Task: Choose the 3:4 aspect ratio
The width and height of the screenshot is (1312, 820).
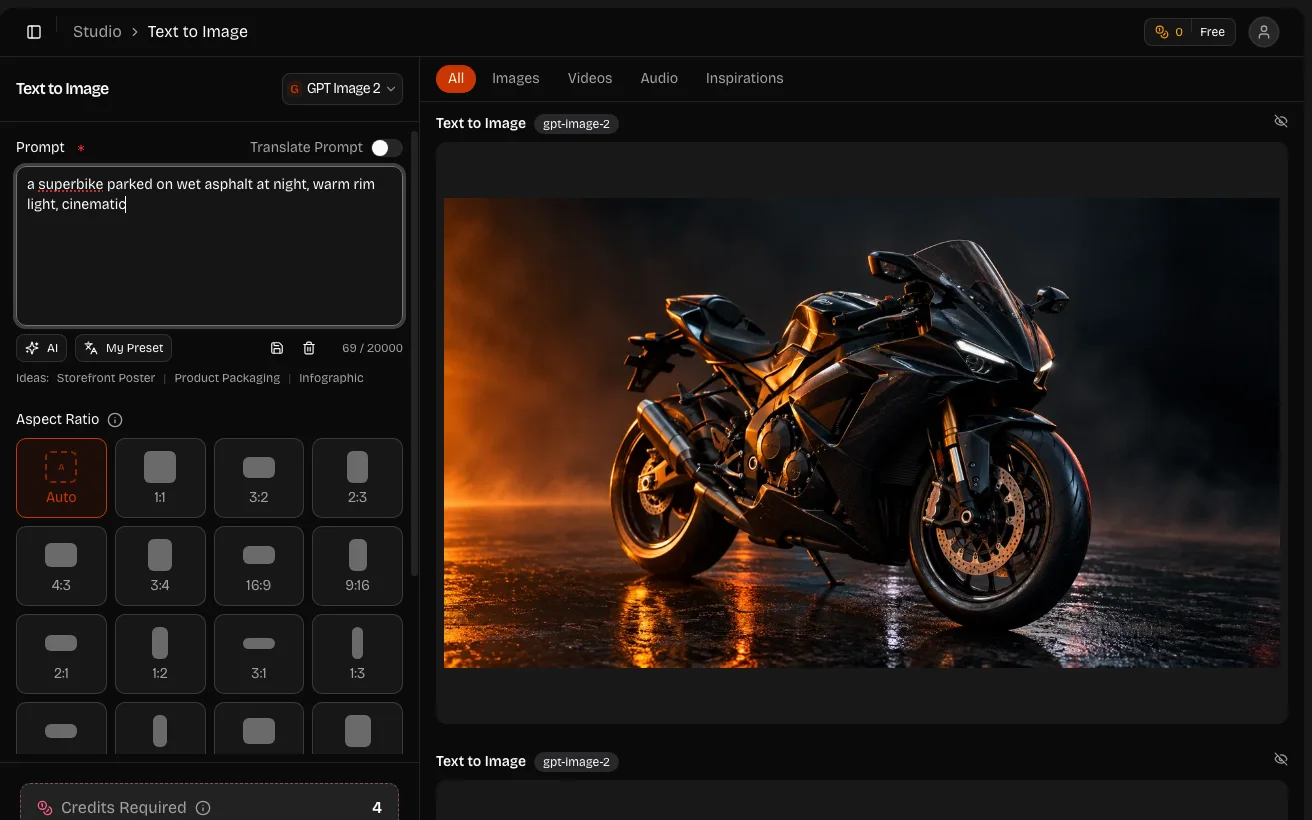Action: click(x=160, y=566)
